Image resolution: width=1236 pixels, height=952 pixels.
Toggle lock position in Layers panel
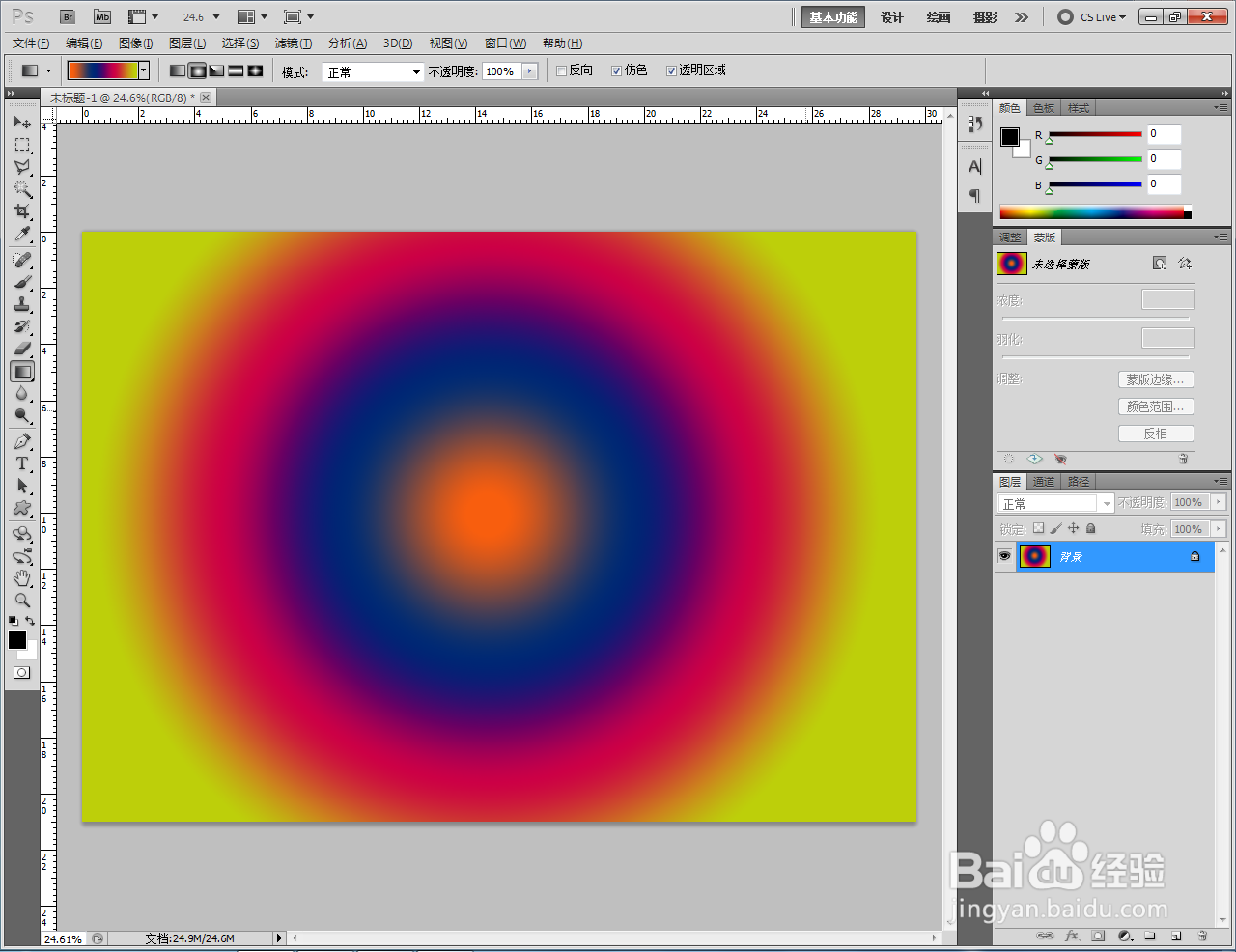[x=1073, y=528]
